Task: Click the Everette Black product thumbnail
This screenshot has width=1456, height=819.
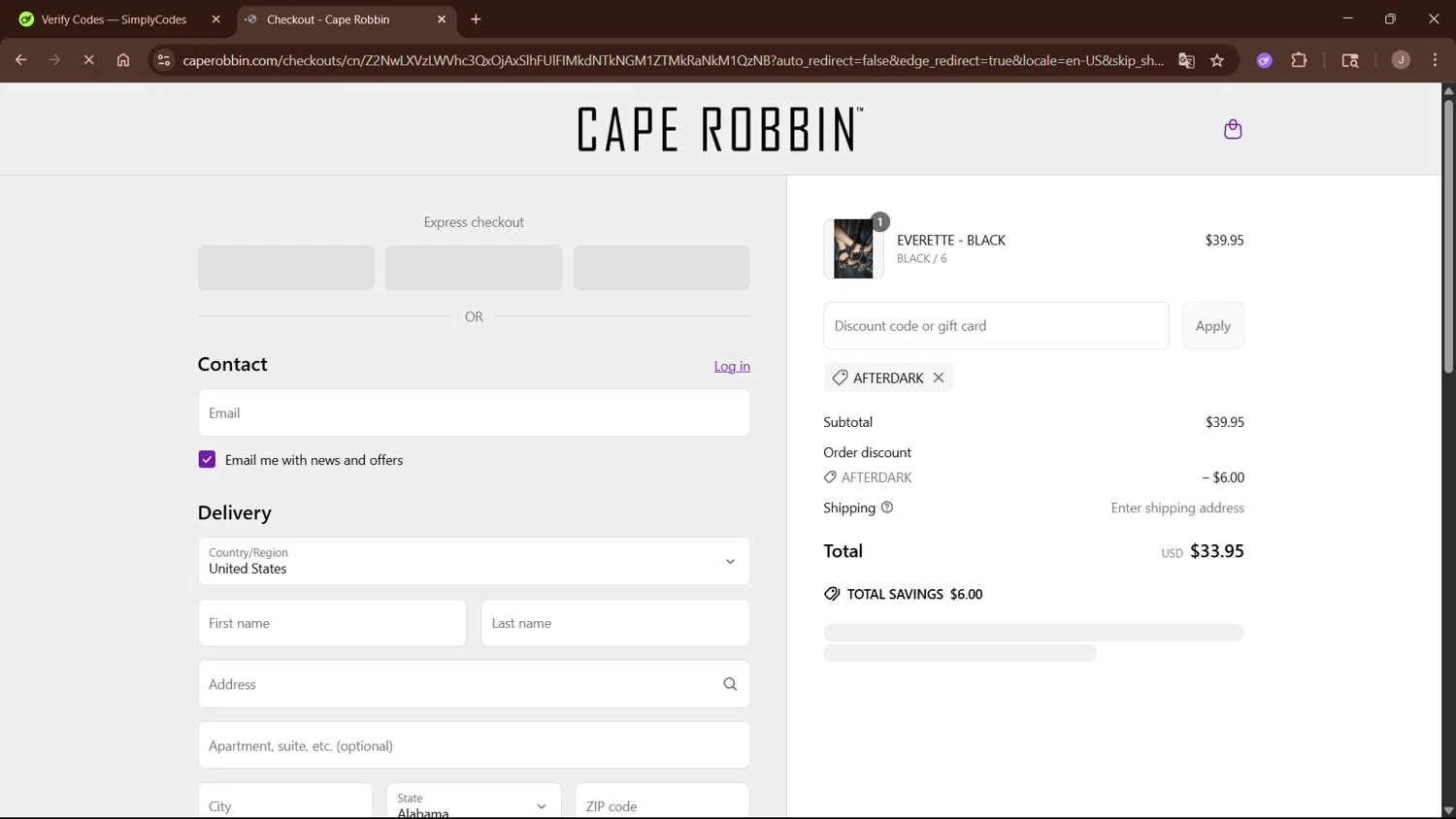Action: [x=854, y=248]
